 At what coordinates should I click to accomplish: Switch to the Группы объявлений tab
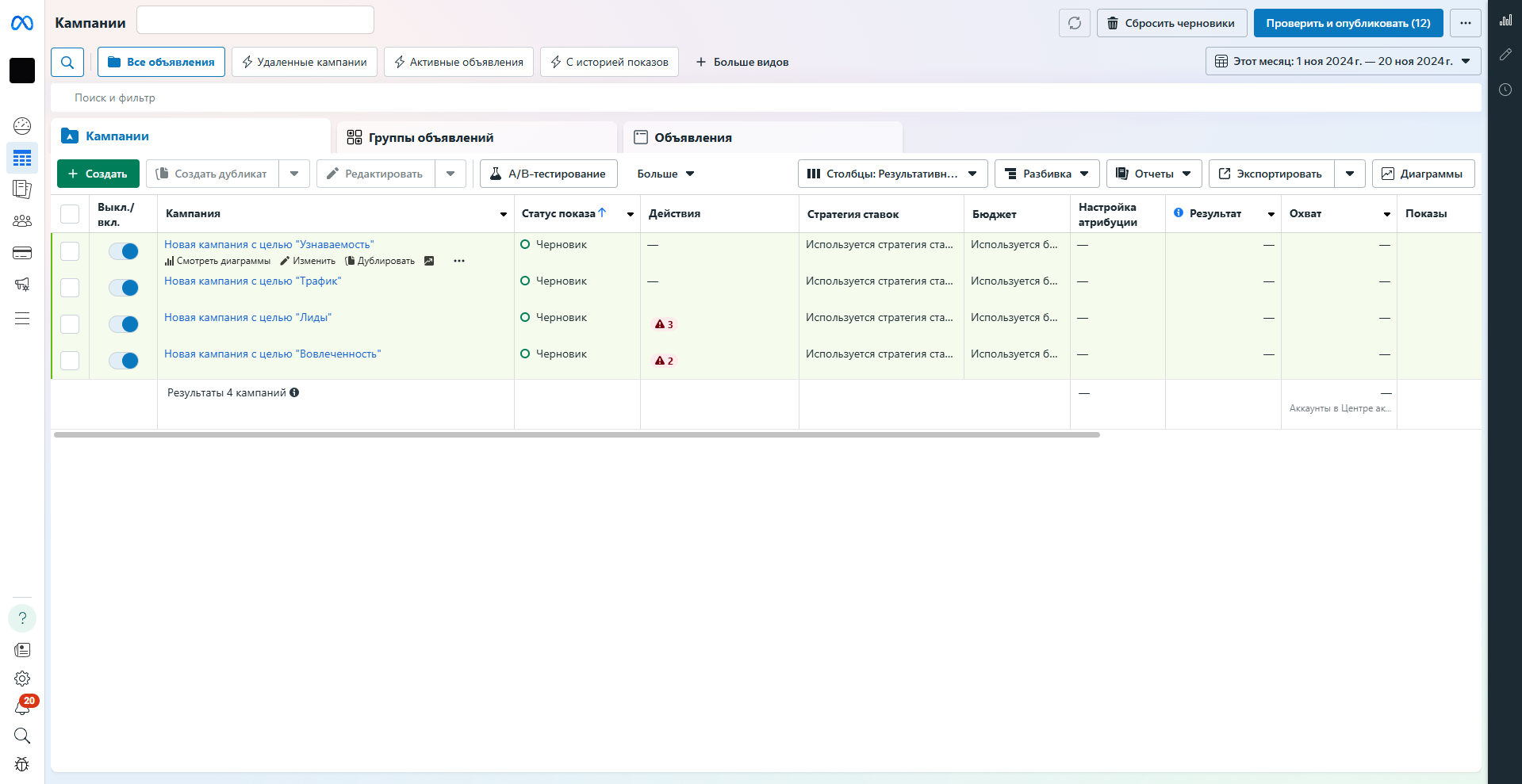(477, 137)
